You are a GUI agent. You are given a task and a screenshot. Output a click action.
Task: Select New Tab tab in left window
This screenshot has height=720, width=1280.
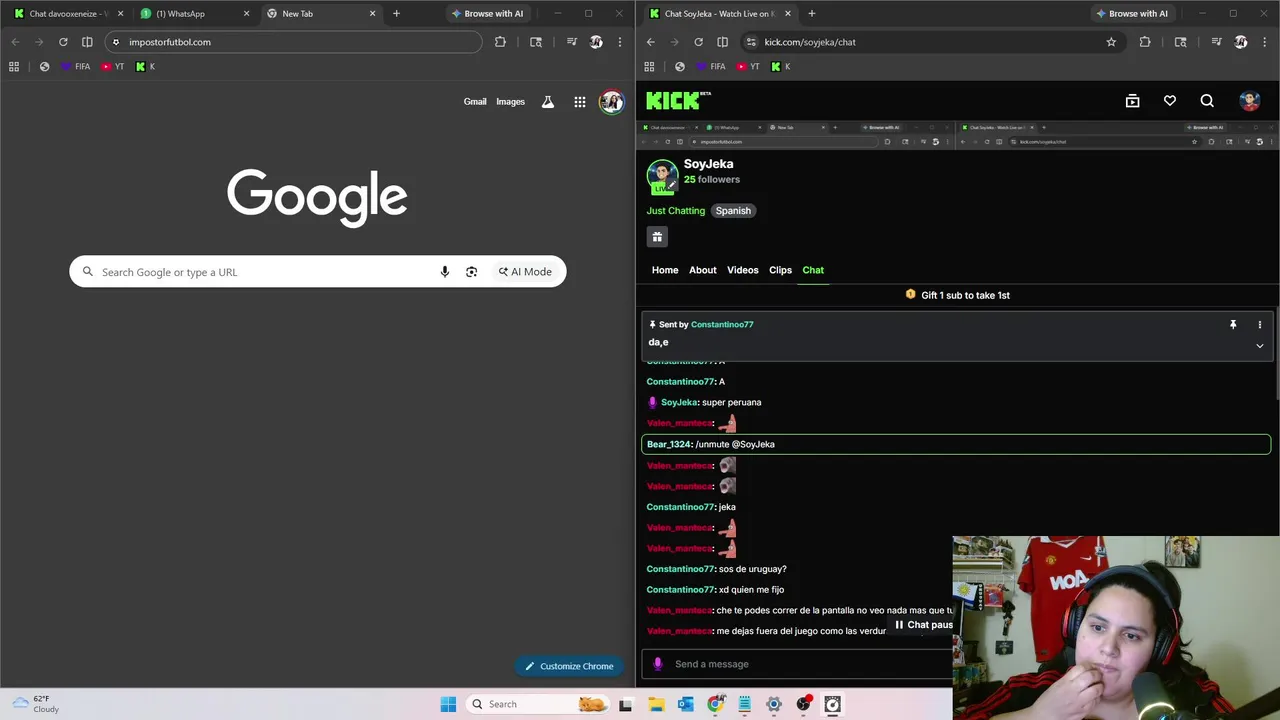tap(321, 14)
